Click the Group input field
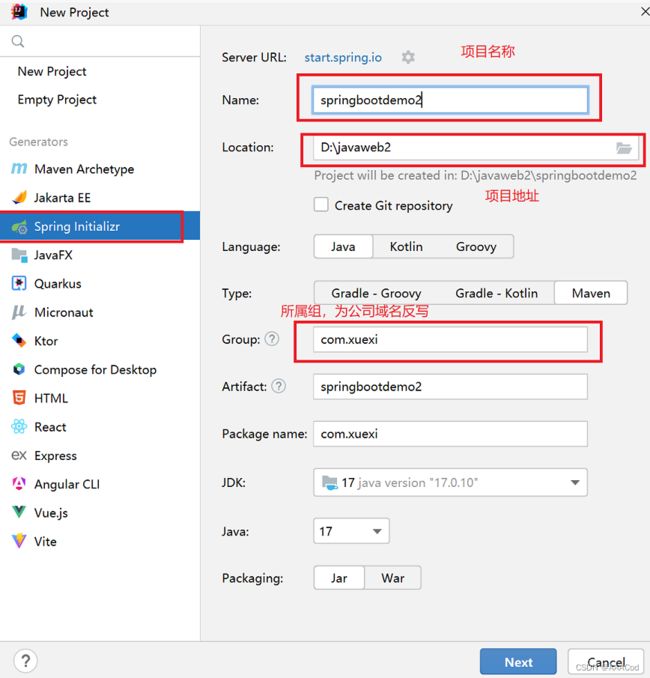Image resolution: width=650 pixels, height=678 pixels. (x=450, y=339)
